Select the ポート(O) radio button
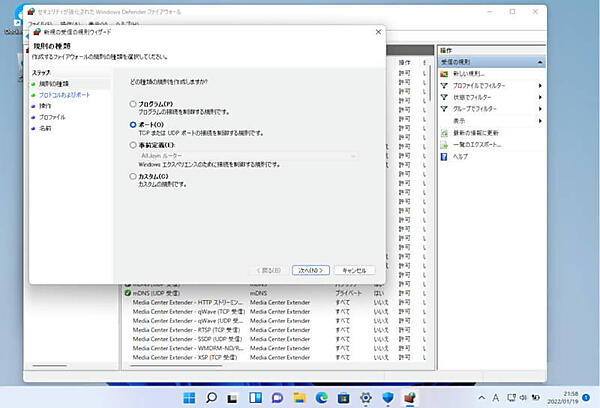 point(133,125)
